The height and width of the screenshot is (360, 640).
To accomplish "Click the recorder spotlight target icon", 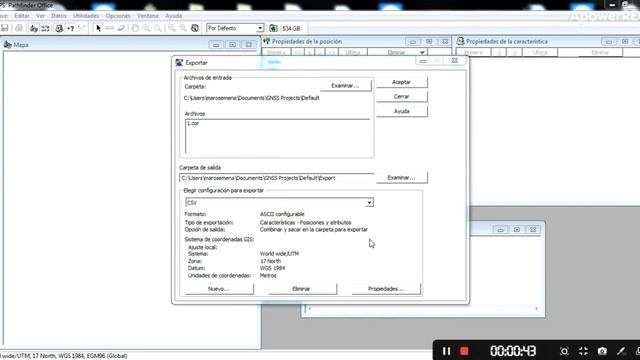I will pos(564,351).
